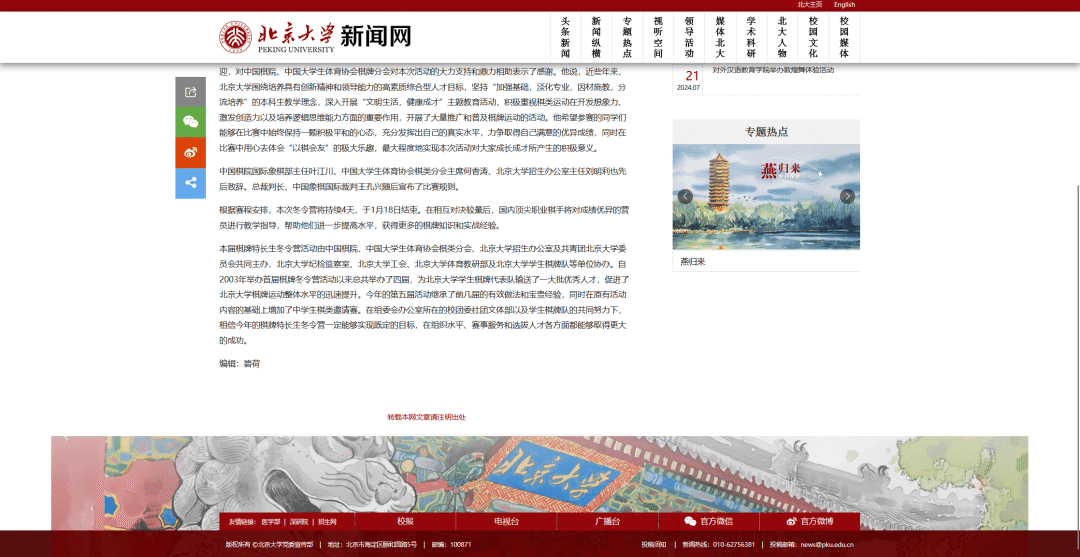The image size is (1080, 557).
Task: Open the grey share-out icon in sidebar
Action: pyautogui.click(x=191, y=92)
